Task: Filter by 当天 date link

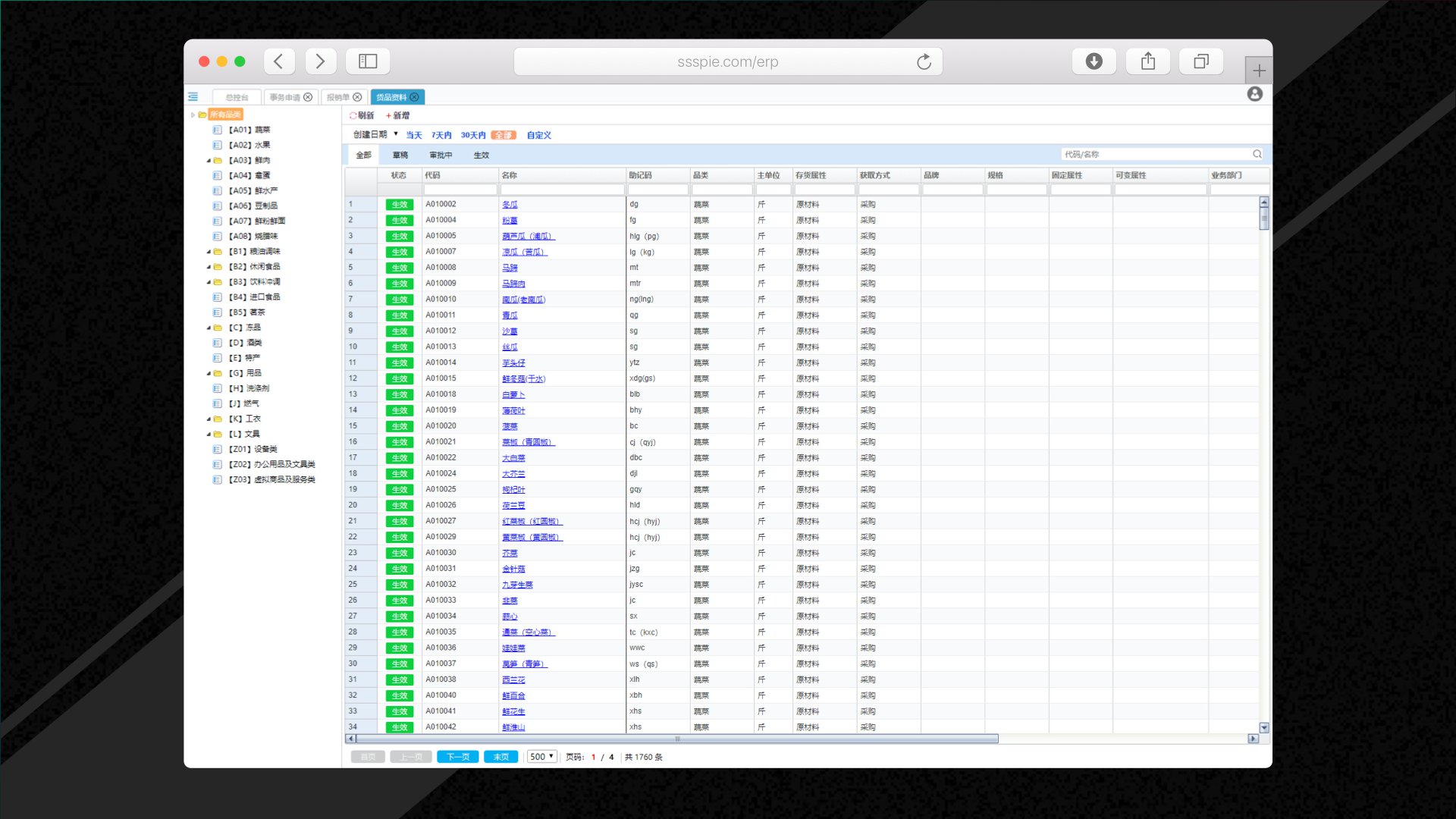Action: point(413,135)
